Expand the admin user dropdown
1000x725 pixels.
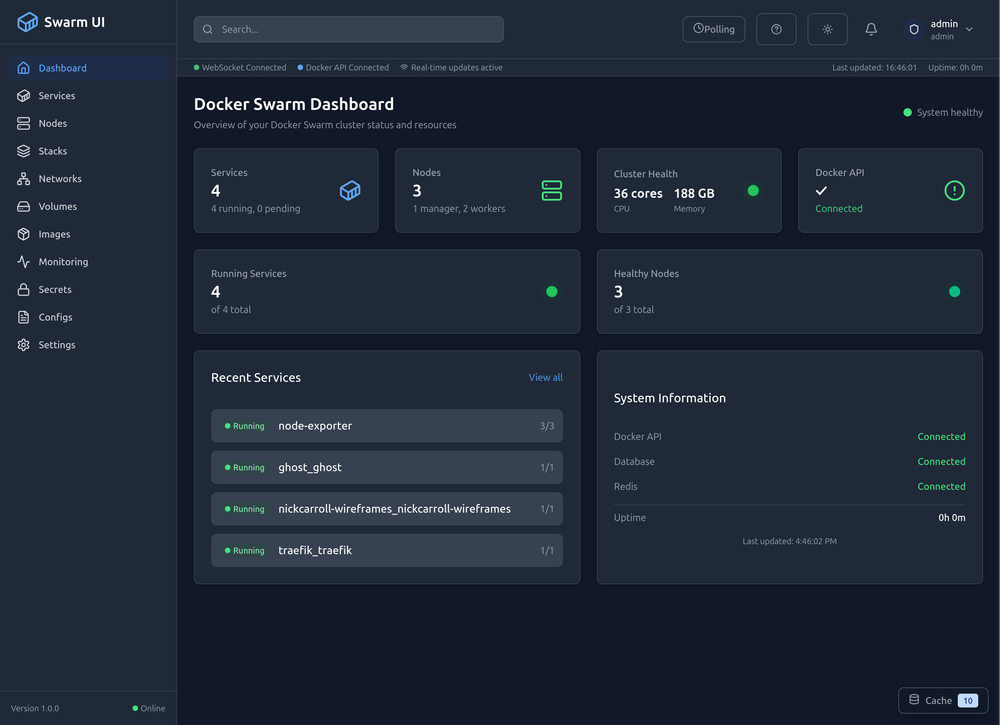pyautogui.click(x=941, y=28)
